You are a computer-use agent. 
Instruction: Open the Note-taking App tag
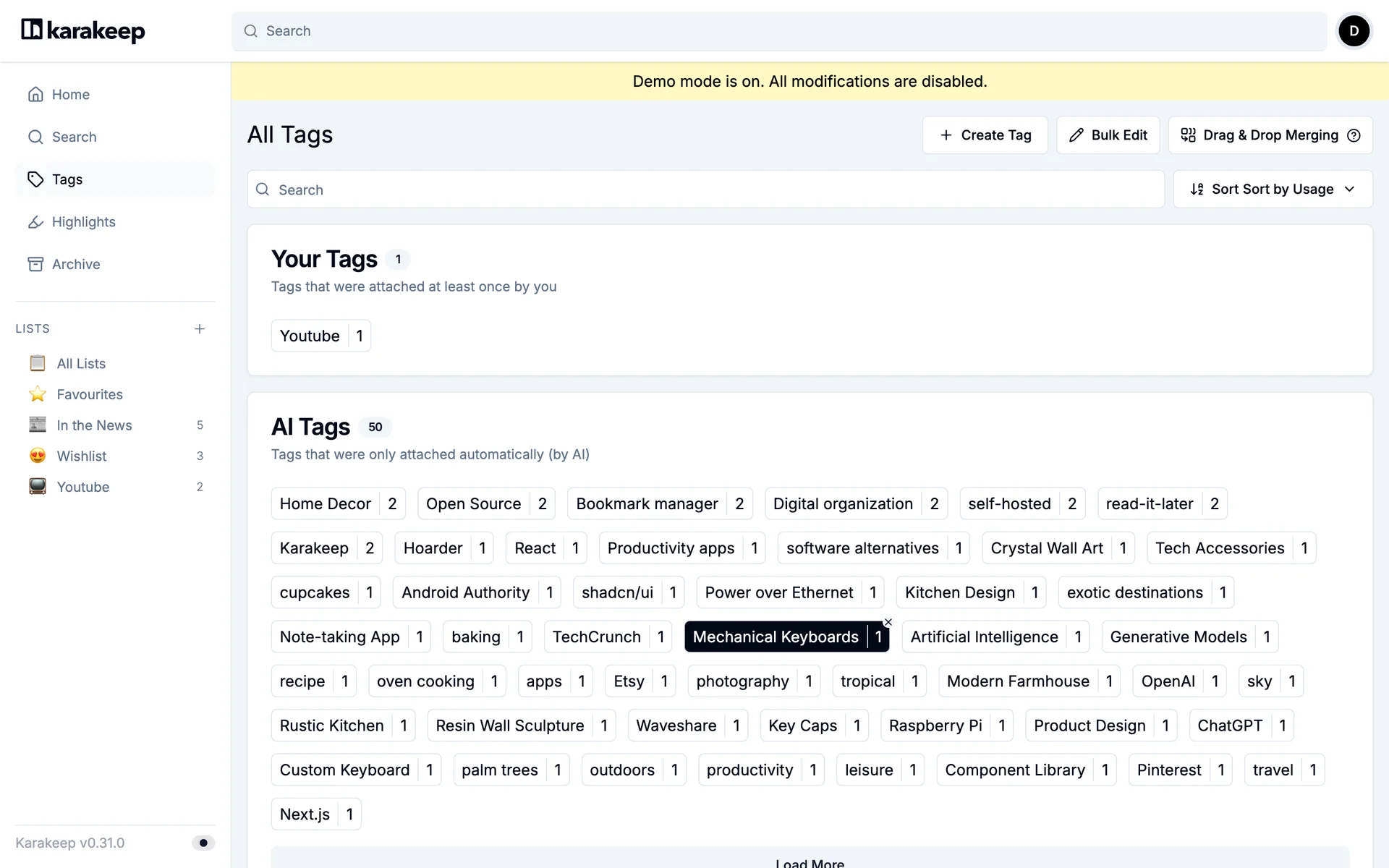pos(351,637)
